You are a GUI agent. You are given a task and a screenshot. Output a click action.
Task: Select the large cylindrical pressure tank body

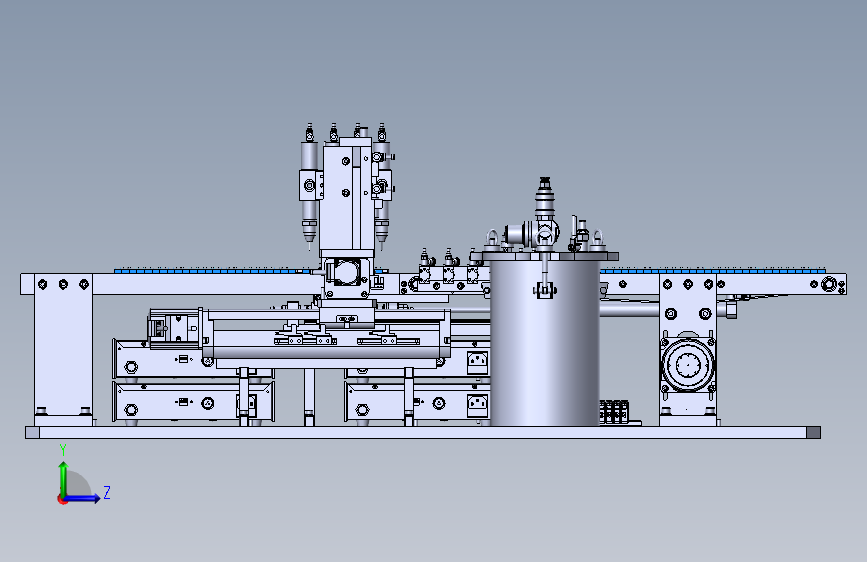click(545, 343)
